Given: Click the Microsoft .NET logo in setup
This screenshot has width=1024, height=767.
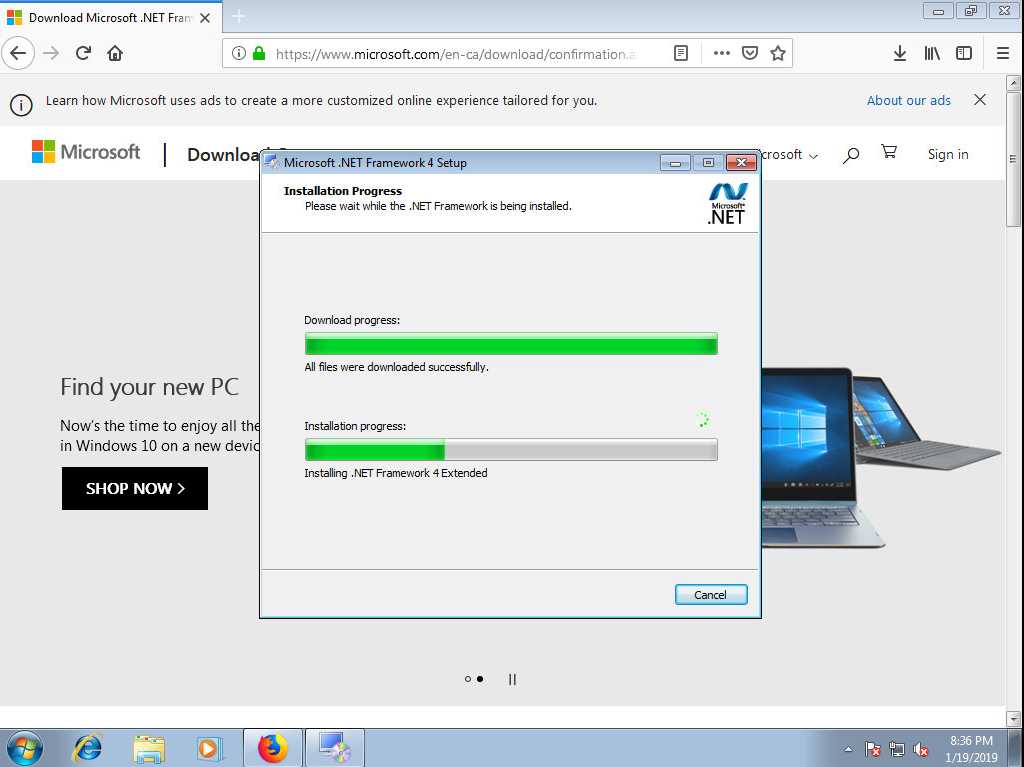Looking at the screenshot, I should [x=727, y=204].
